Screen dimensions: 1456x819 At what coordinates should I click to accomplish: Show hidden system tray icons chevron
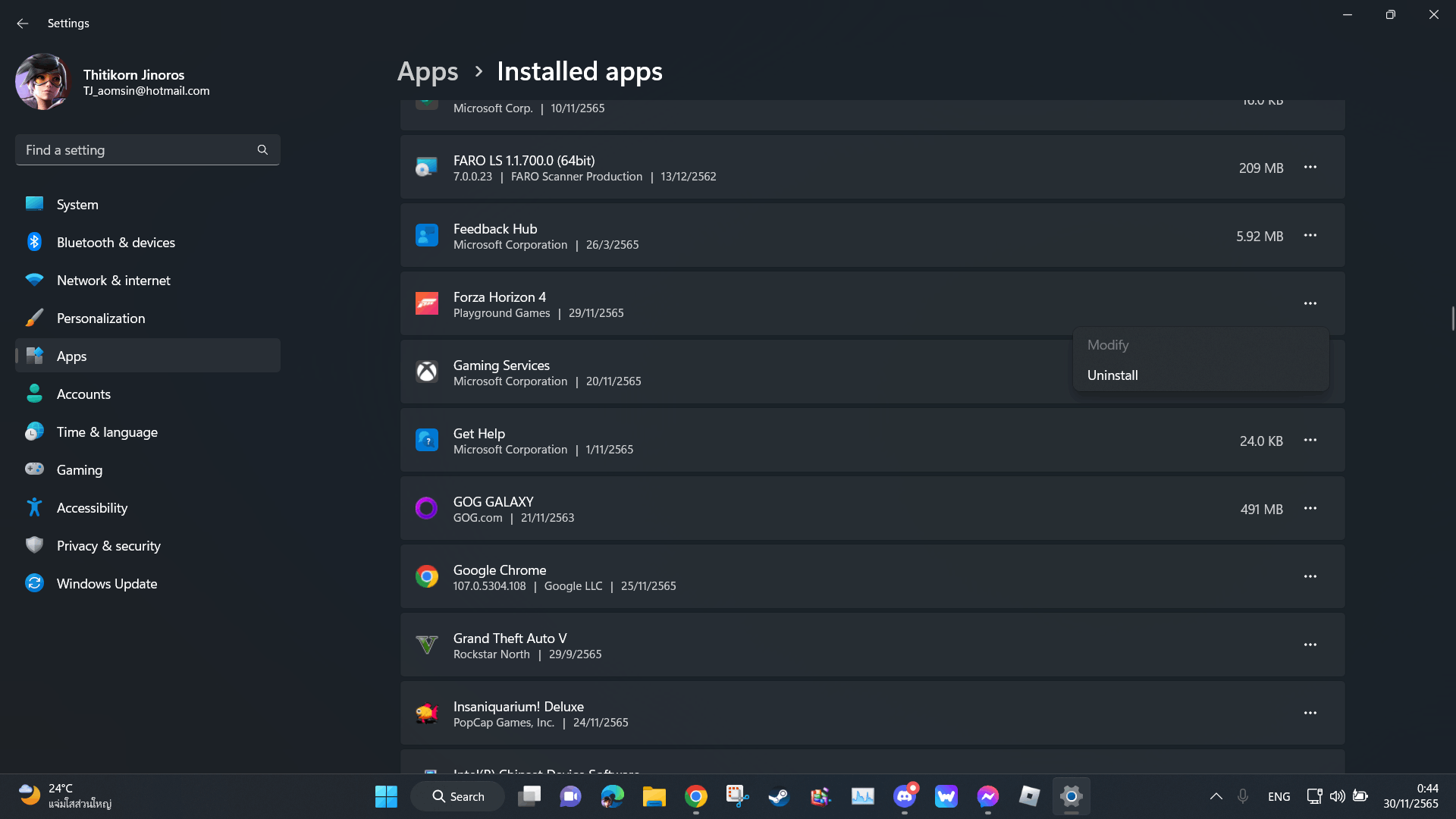(1216, 796)
